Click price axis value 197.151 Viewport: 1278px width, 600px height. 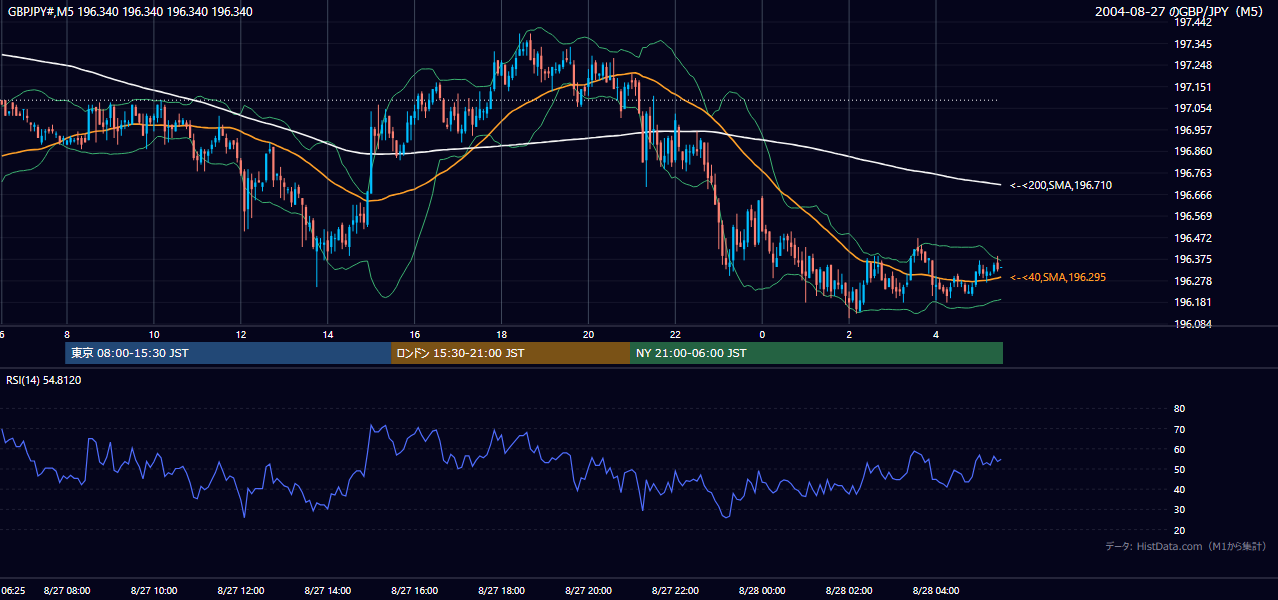(x=1192, y=87)
